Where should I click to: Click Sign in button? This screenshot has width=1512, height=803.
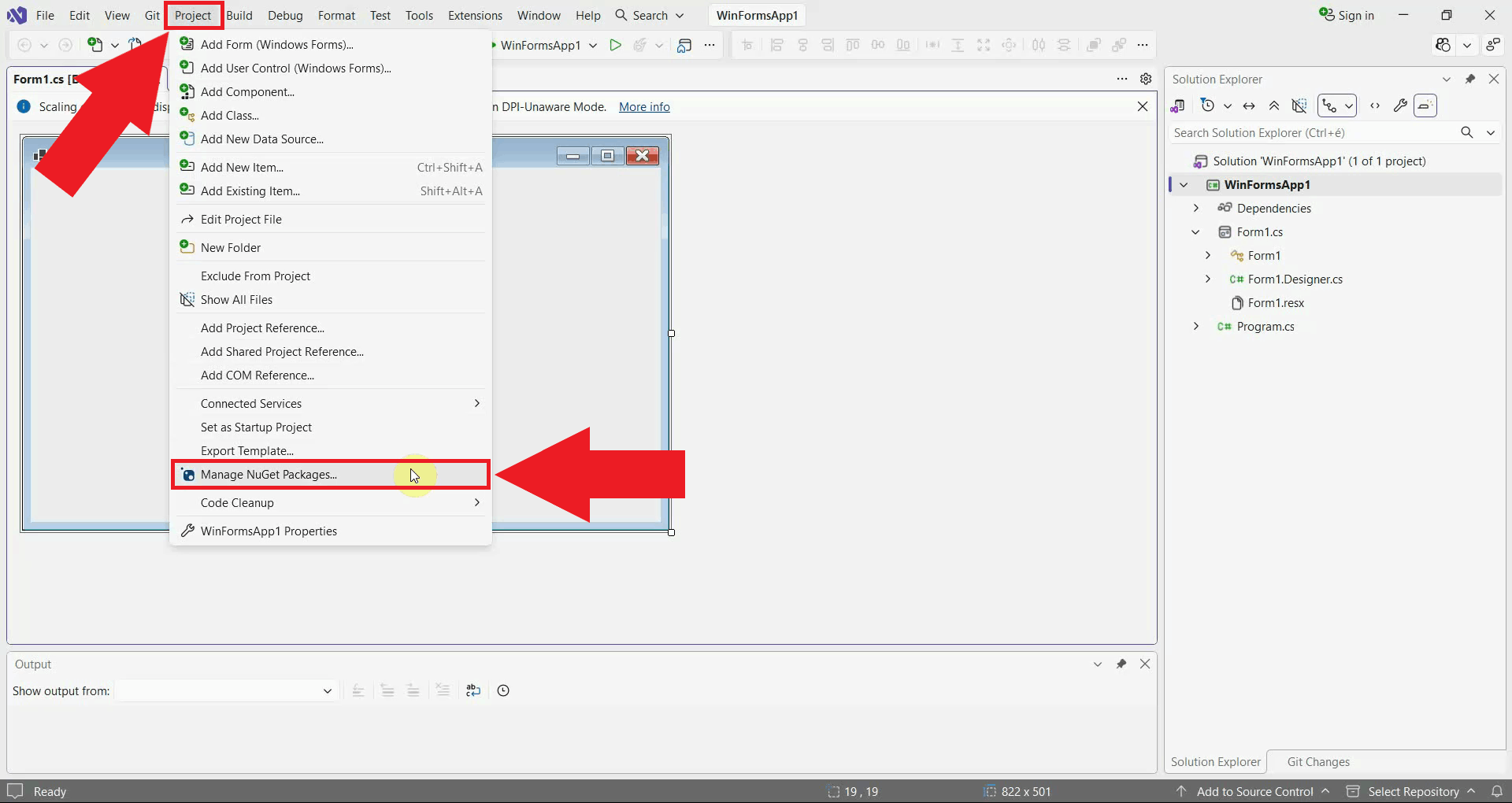pyautogui.click(x=1347, y=15)
